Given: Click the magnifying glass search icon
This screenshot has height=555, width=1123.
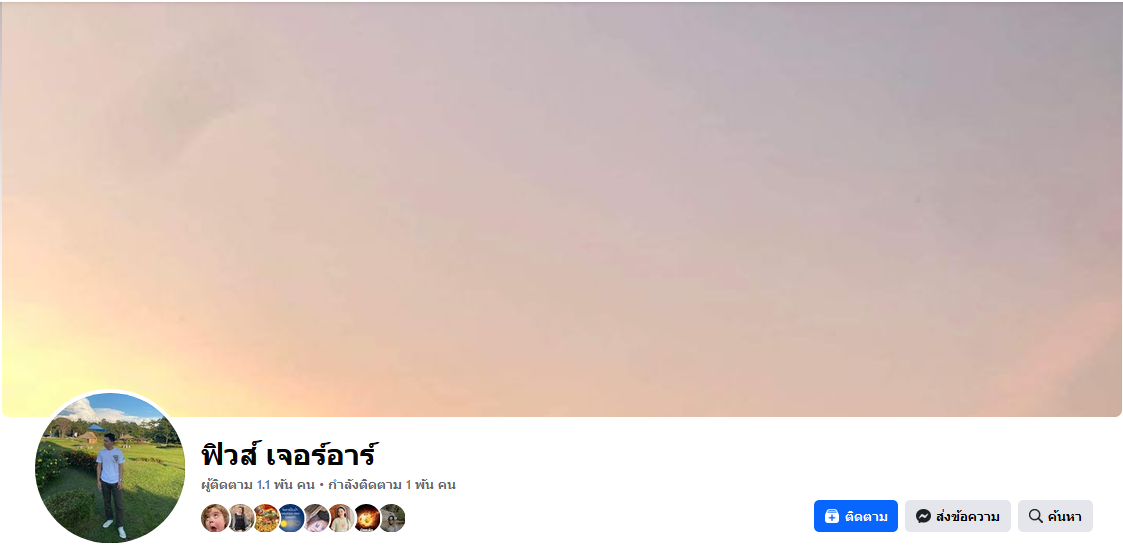Looking at the screenshot, I should [x=1035, y=516].
